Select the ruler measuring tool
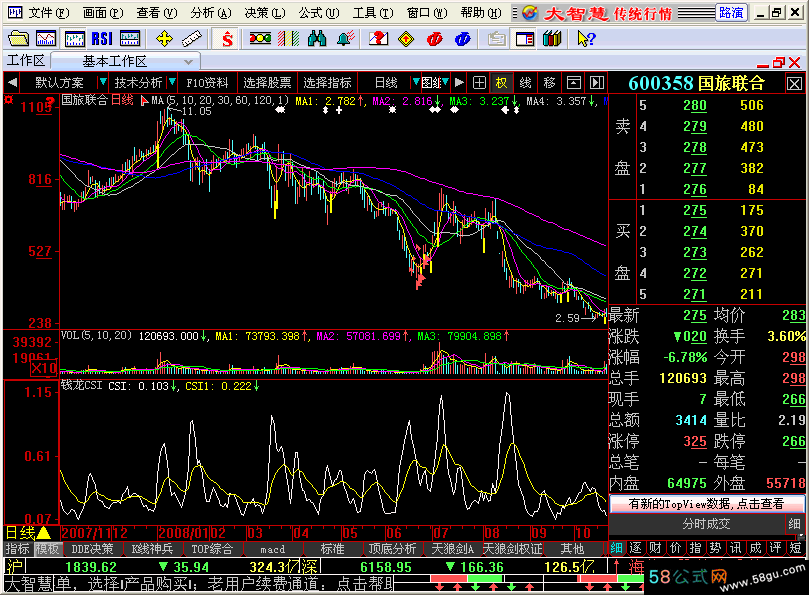This screenshot has height=595, width=809. pyautogui.click(x=191, y=39)
